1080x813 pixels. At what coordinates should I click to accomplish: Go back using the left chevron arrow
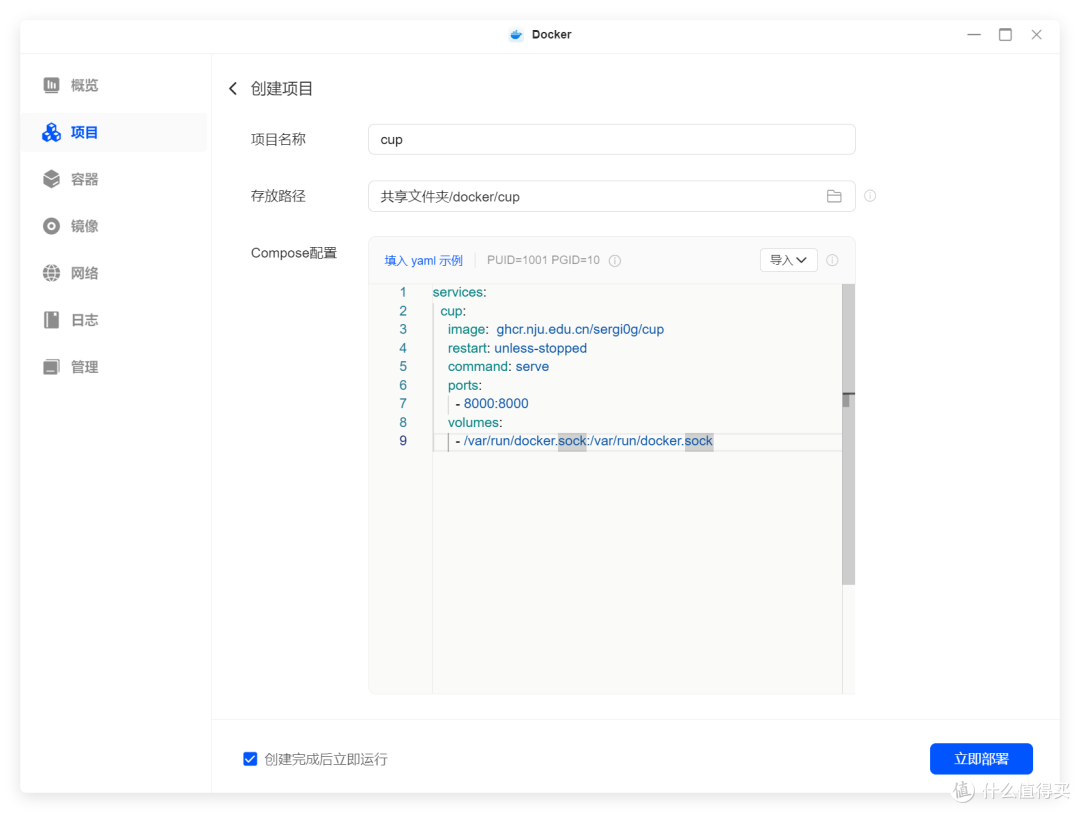click(x=232, y=88)
